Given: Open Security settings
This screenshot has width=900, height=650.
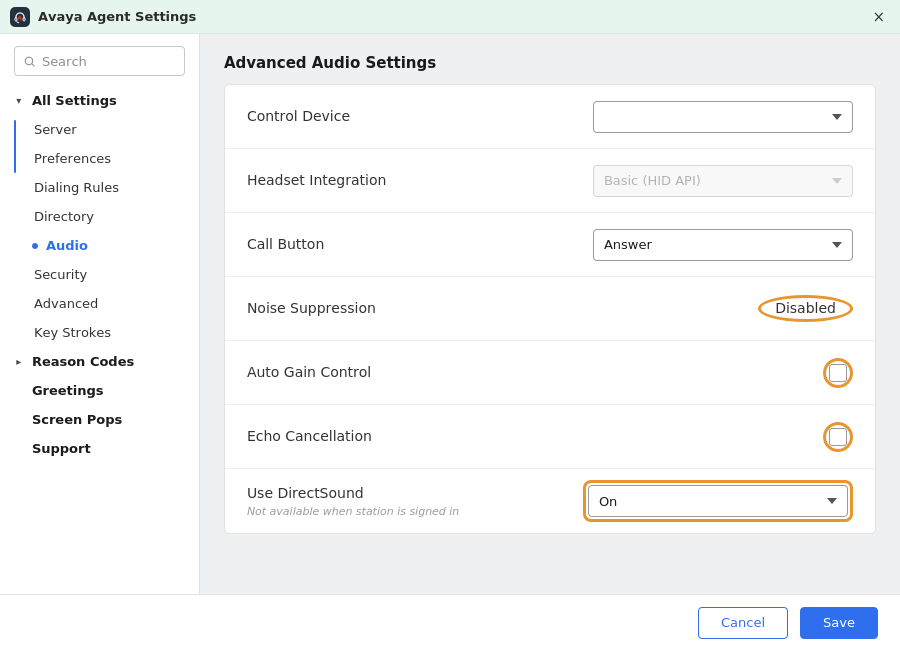Looking at the screenshot, I should tap(60, 274).
